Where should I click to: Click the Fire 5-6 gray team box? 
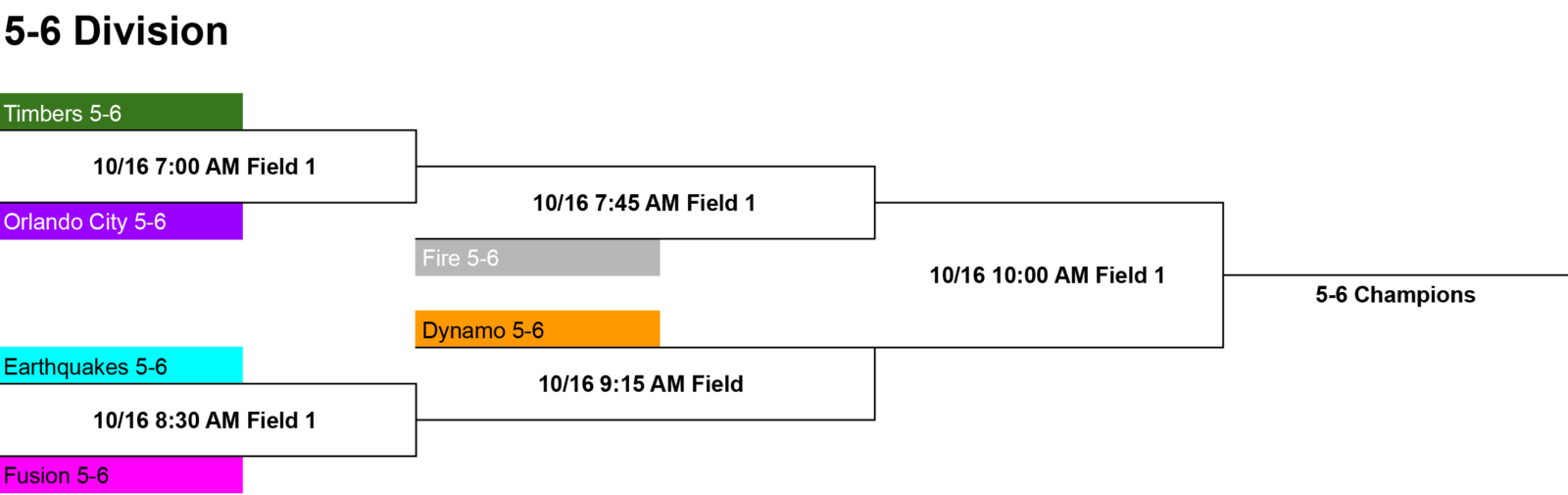pyautogui.click(x=537, y=258)
